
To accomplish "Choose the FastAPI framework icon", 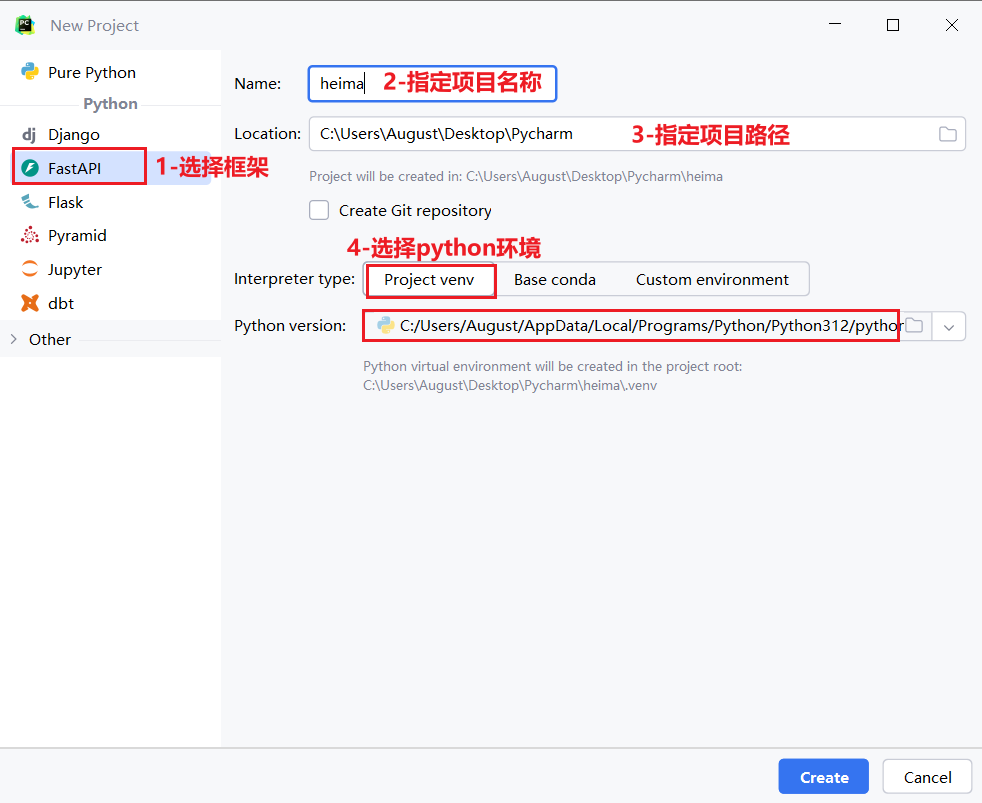I will (30, 168).
